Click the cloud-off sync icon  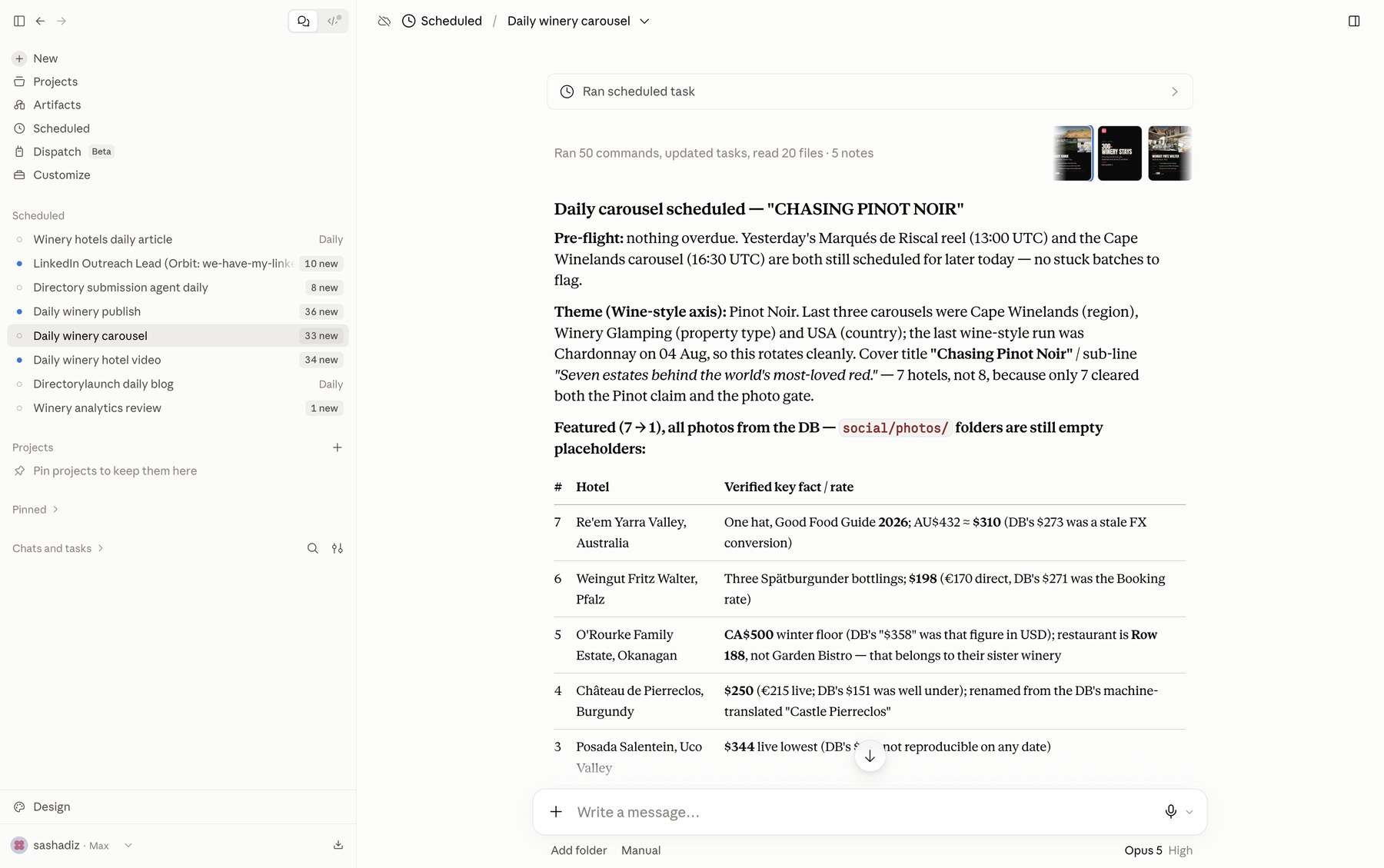[x=384, y=21]
